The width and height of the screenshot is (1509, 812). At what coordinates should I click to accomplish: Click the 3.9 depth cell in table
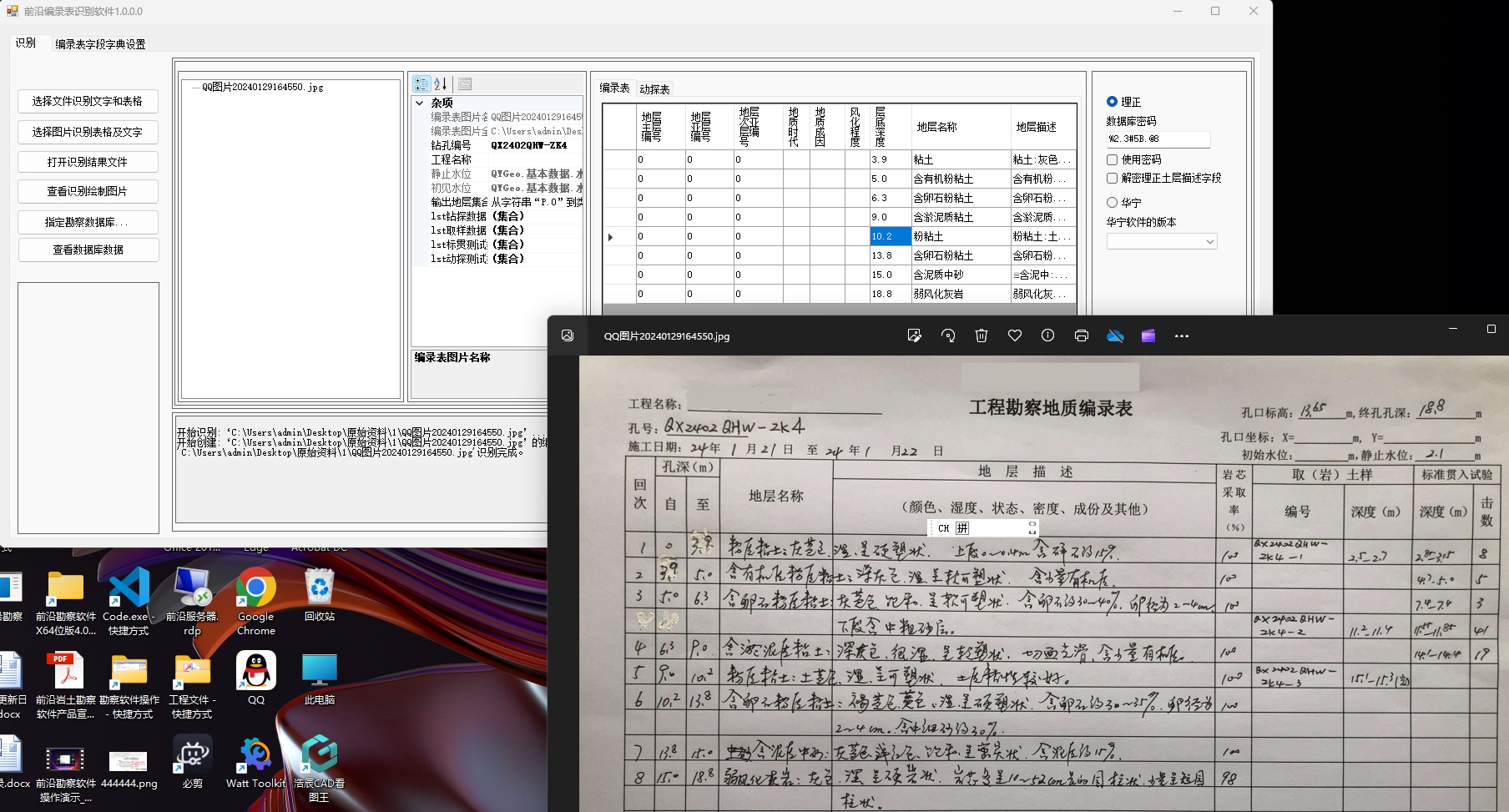pyautogui.click(x=890, y=160)
